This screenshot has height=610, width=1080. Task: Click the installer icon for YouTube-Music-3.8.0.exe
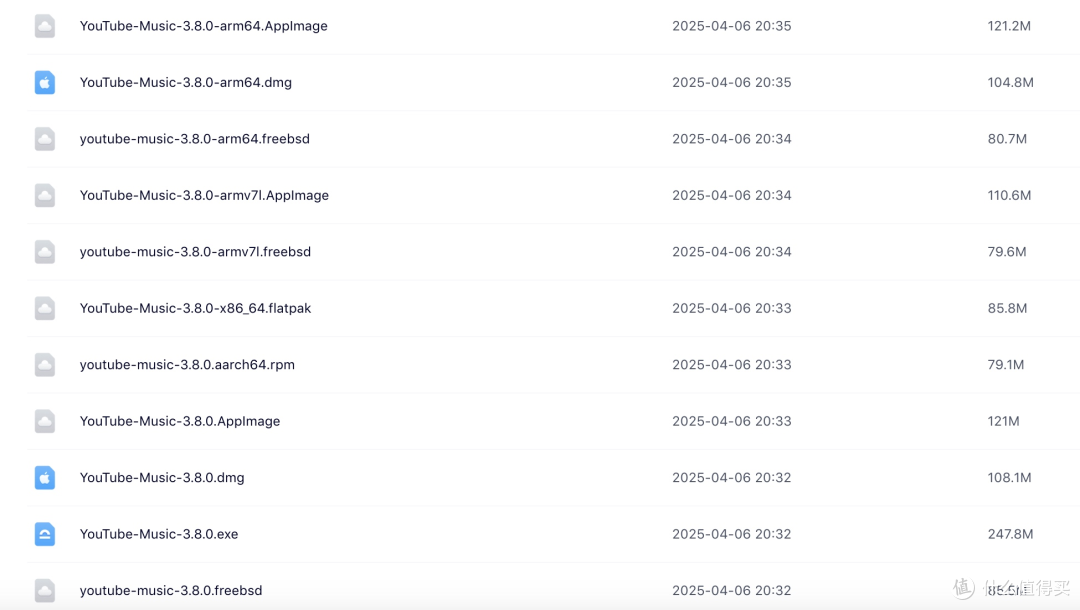click(45, 534)
